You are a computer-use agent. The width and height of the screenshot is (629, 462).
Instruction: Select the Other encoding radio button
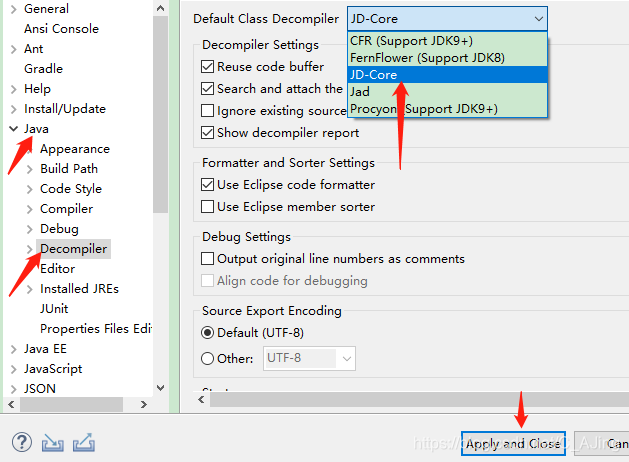(x=207, y=359)
